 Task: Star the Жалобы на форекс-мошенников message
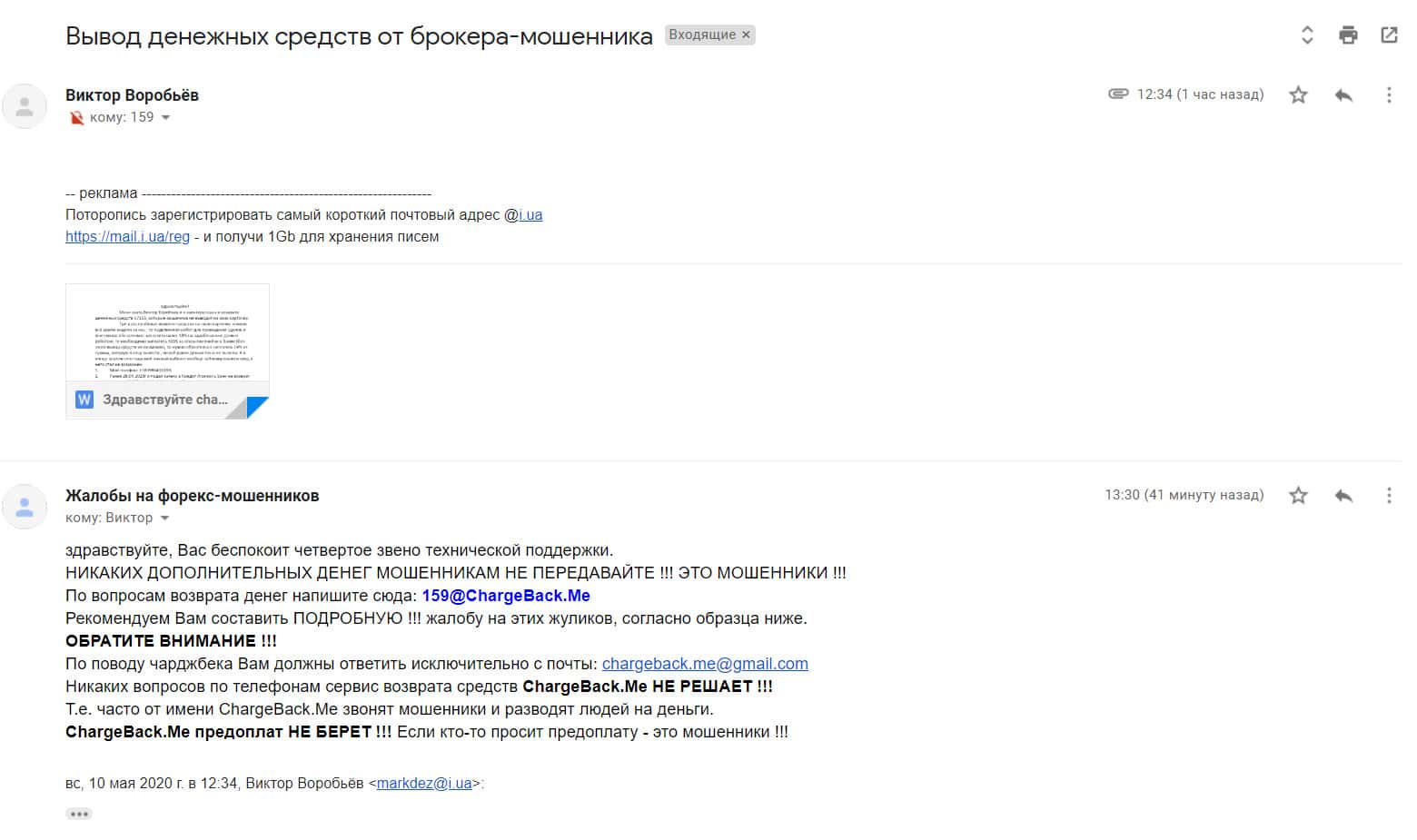(x=1298, y=495)
